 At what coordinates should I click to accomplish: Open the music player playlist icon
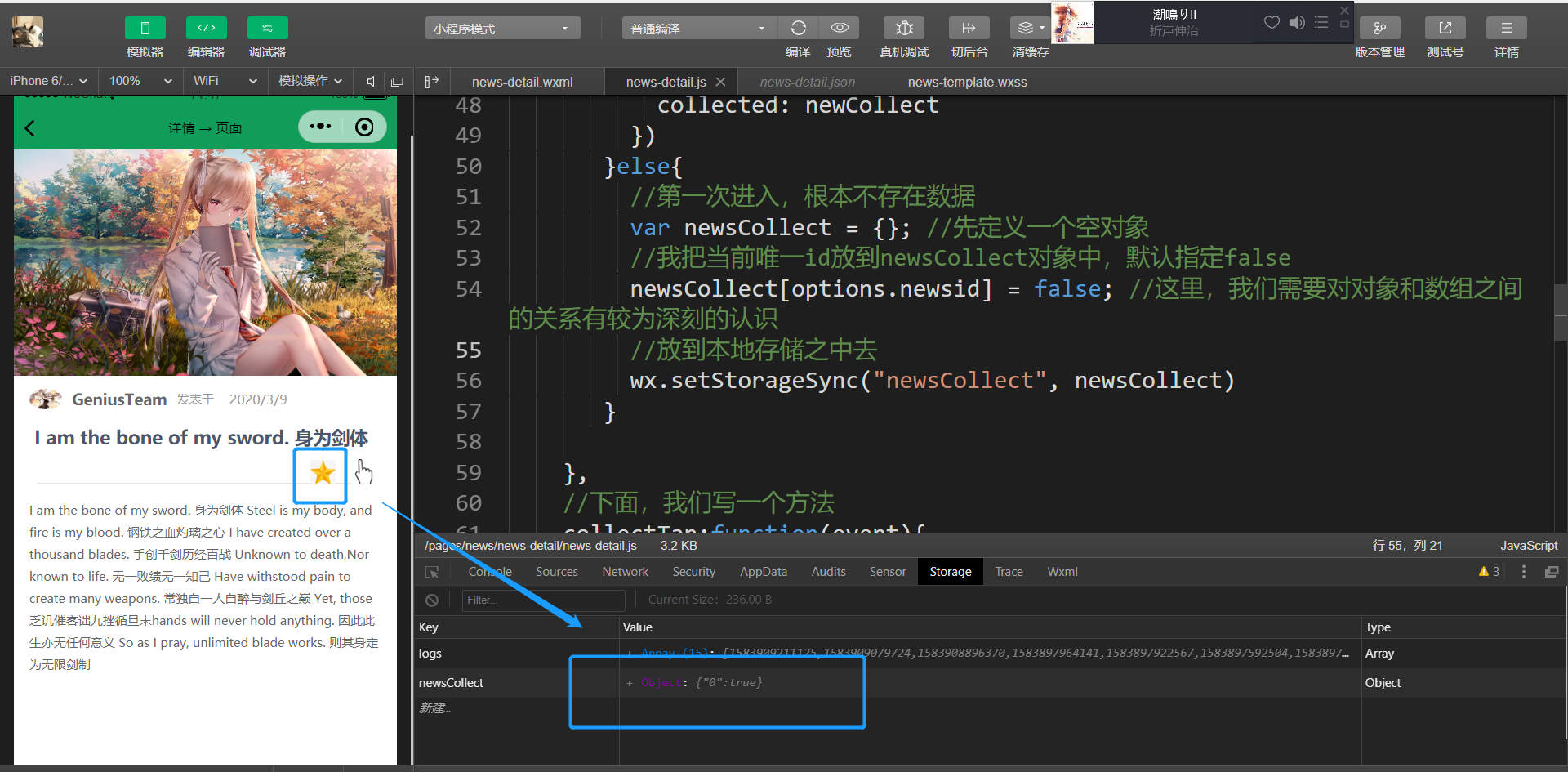pos(1321,22)
